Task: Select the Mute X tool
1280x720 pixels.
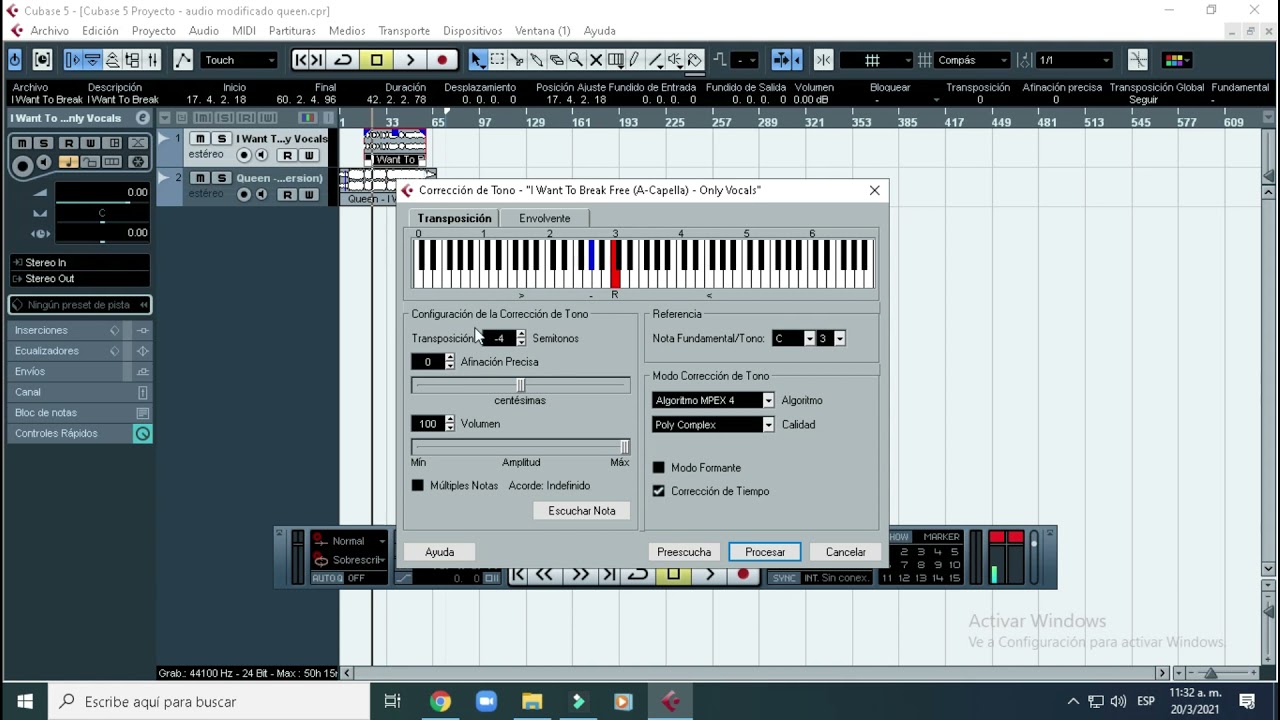Action: click(596, 60)
